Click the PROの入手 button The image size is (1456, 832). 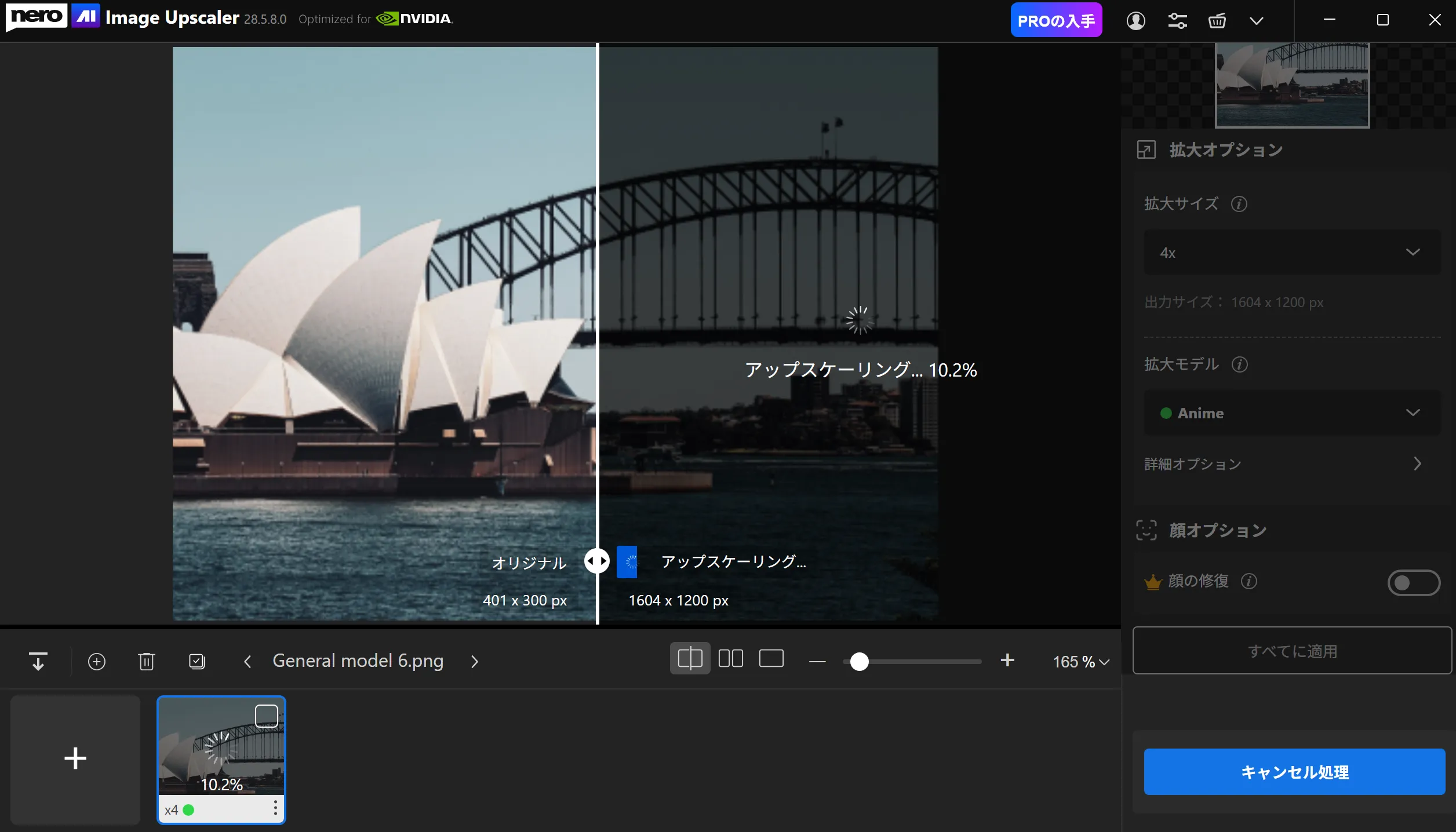1056,21
